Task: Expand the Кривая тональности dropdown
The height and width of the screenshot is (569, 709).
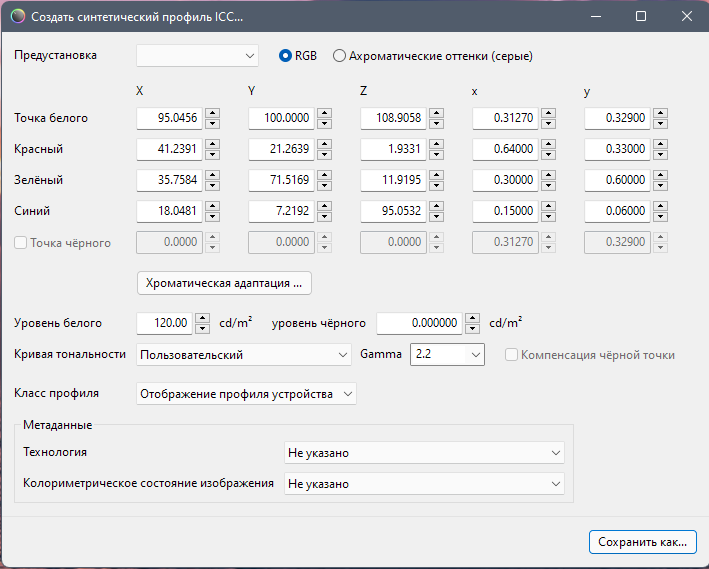Action: tap(244, 355)
